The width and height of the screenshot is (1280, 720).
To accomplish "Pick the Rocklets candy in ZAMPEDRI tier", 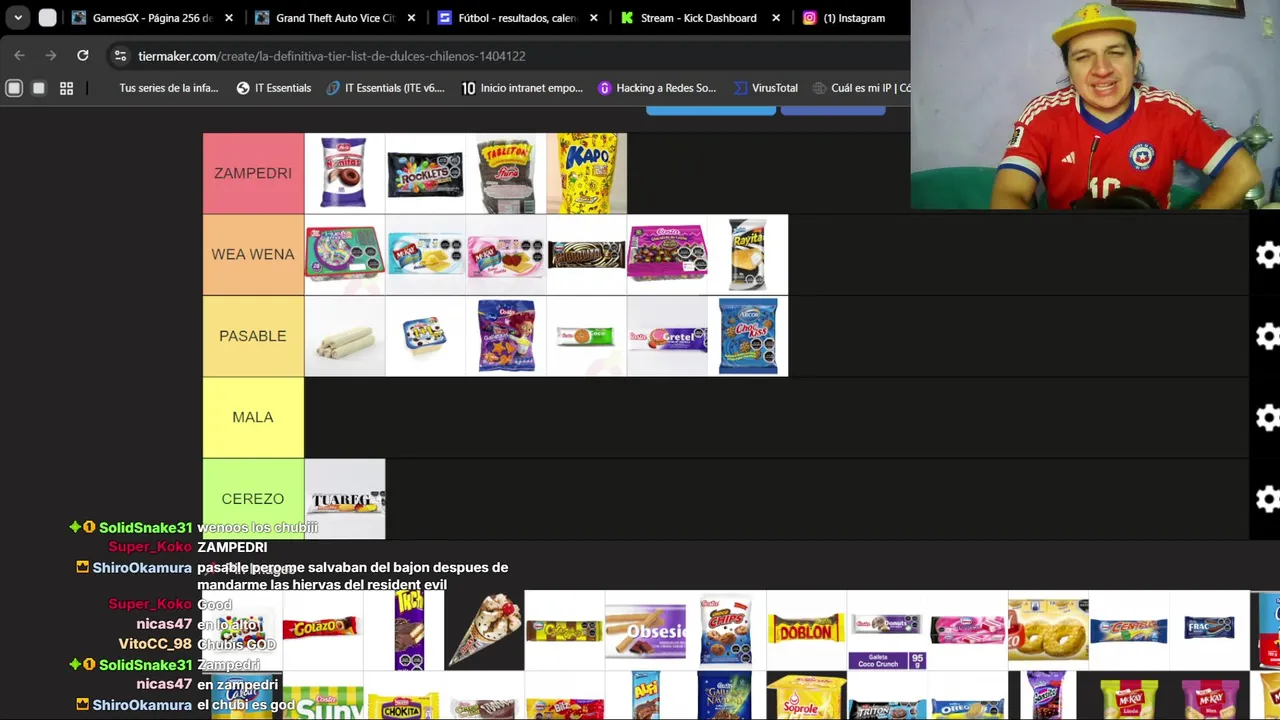I will tap(425, 174).
